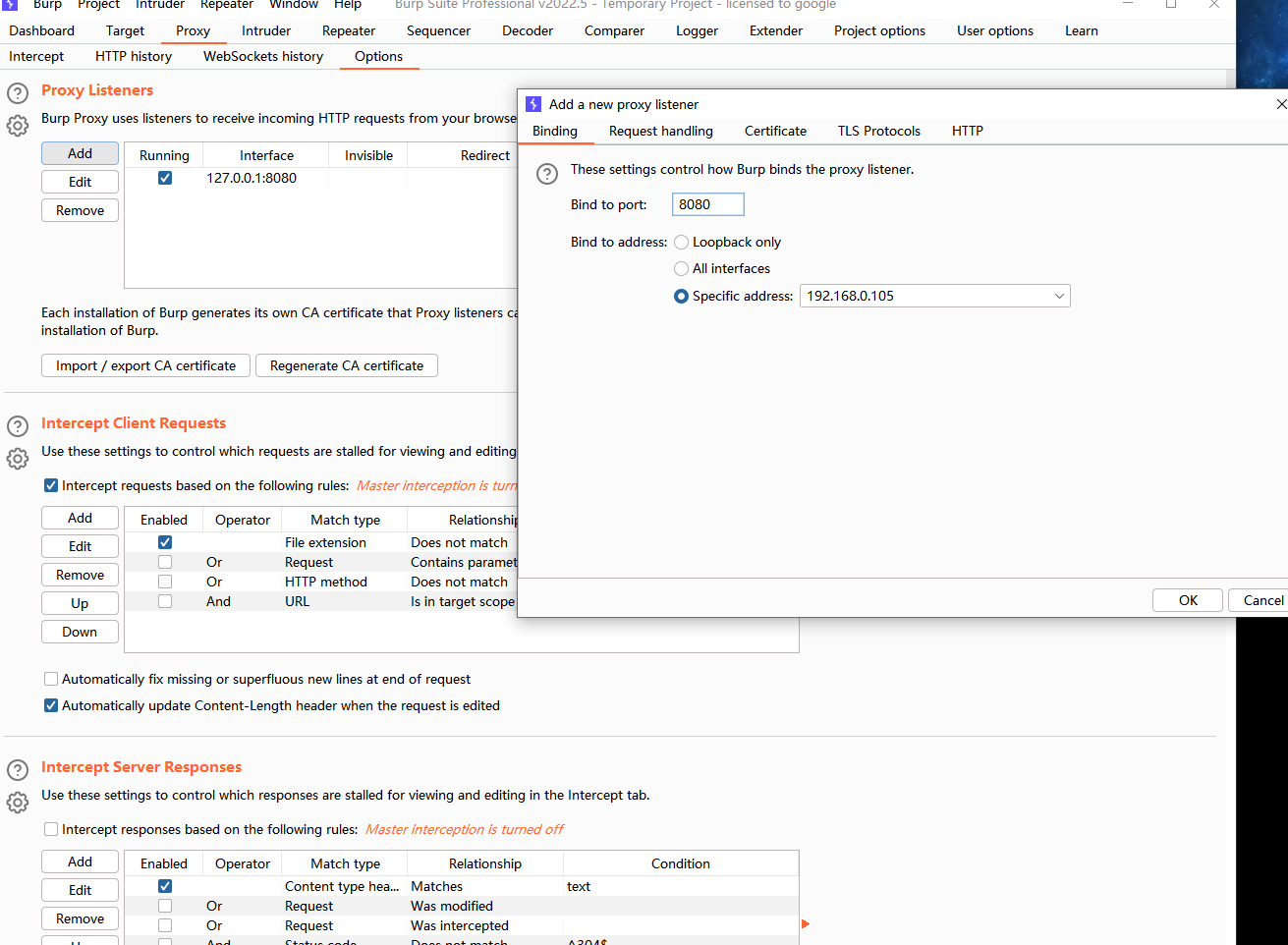1288x945 pixels.
Task: Open the Decoder tab
Action: (528, 30)
